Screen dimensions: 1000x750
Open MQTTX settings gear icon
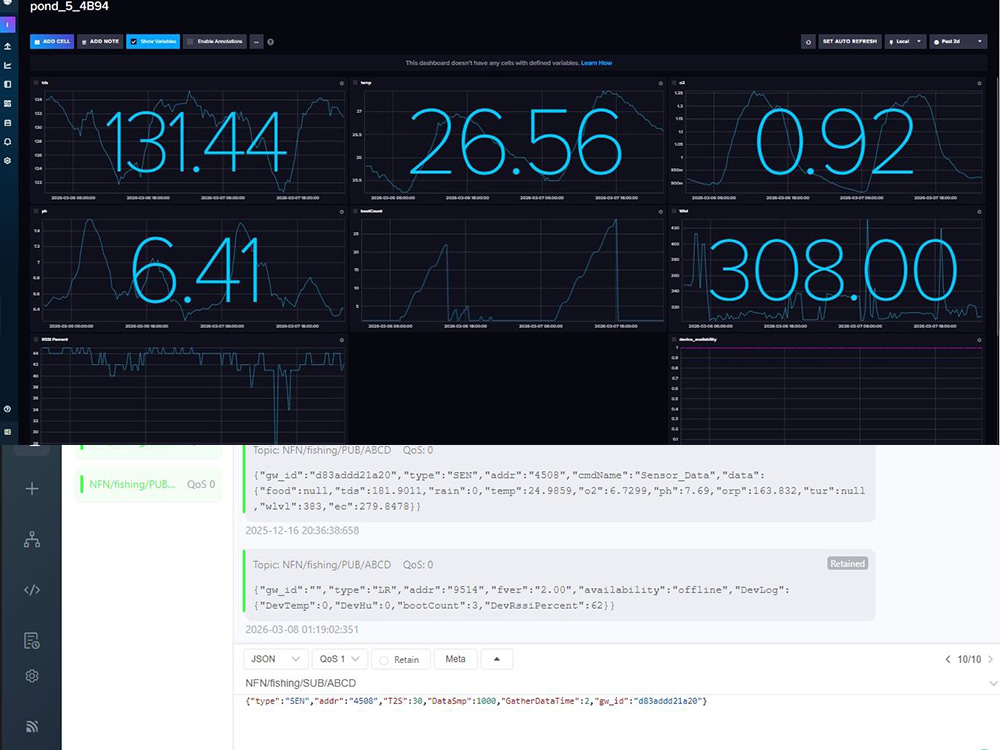coord(32,675)
